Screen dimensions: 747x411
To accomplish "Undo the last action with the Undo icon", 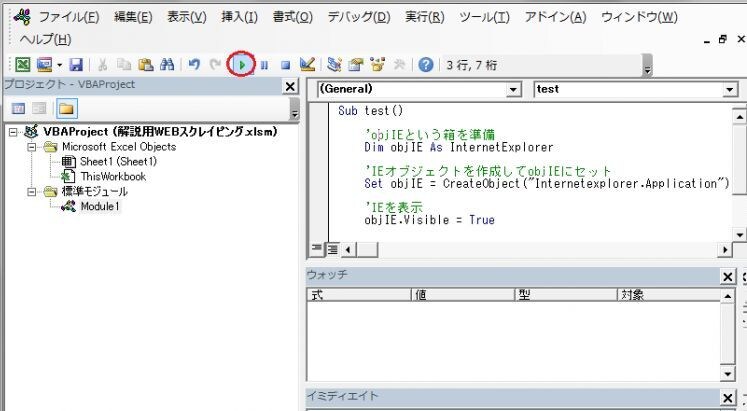I will (194, 65).
